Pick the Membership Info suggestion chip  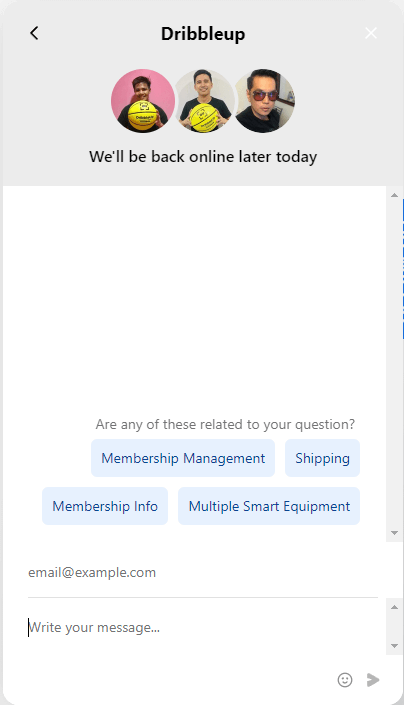[x=105, y=506]
